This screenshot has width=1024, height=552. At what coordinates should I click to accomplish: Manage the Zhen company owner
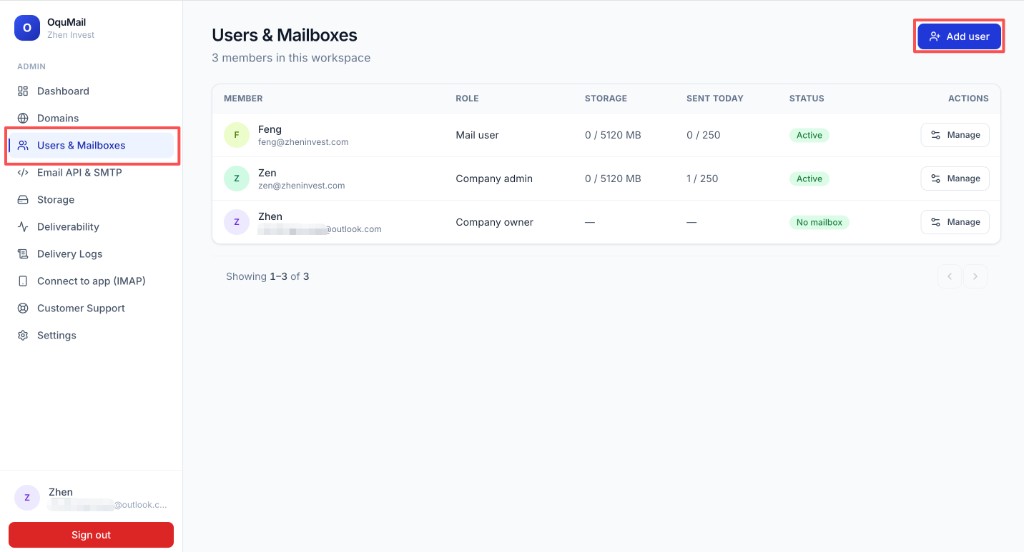955,222
